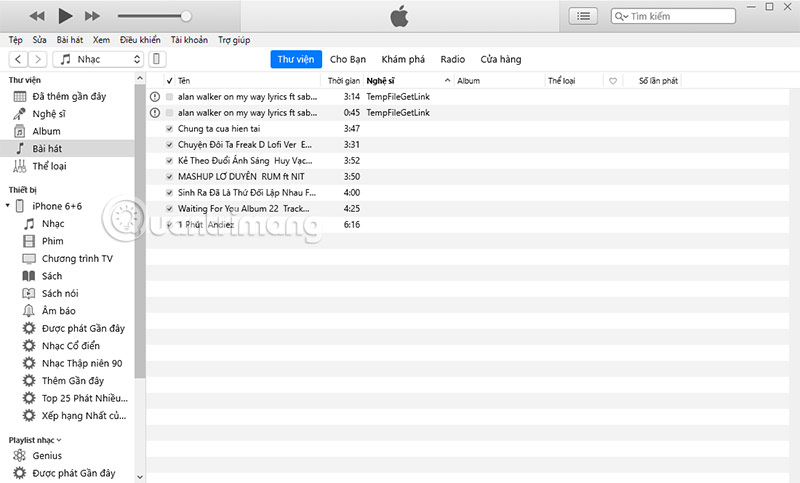
Task: Open Thêm Gần đây playlist
Action: (73, 380)
